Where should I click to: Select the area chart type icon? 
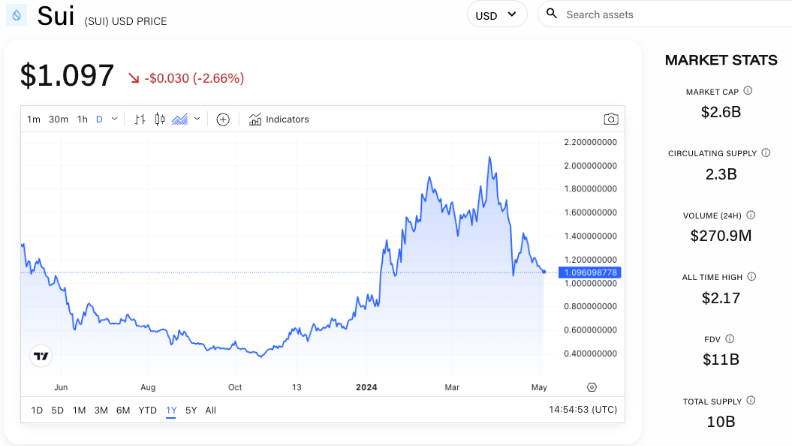coord(180,119)
